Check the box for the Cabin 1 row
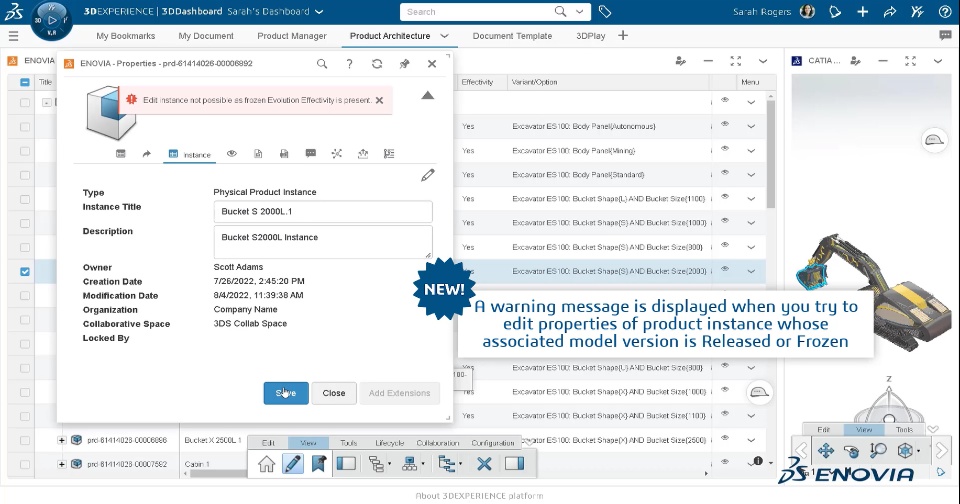 (x=24, y=464)
